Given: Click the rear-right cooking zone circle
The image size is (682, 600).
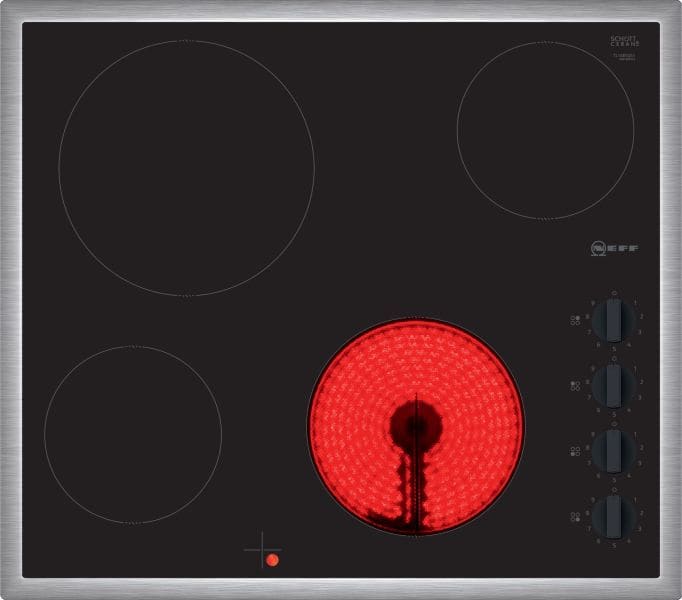Looking at the screenshot, I should click(x=545, y=131).
